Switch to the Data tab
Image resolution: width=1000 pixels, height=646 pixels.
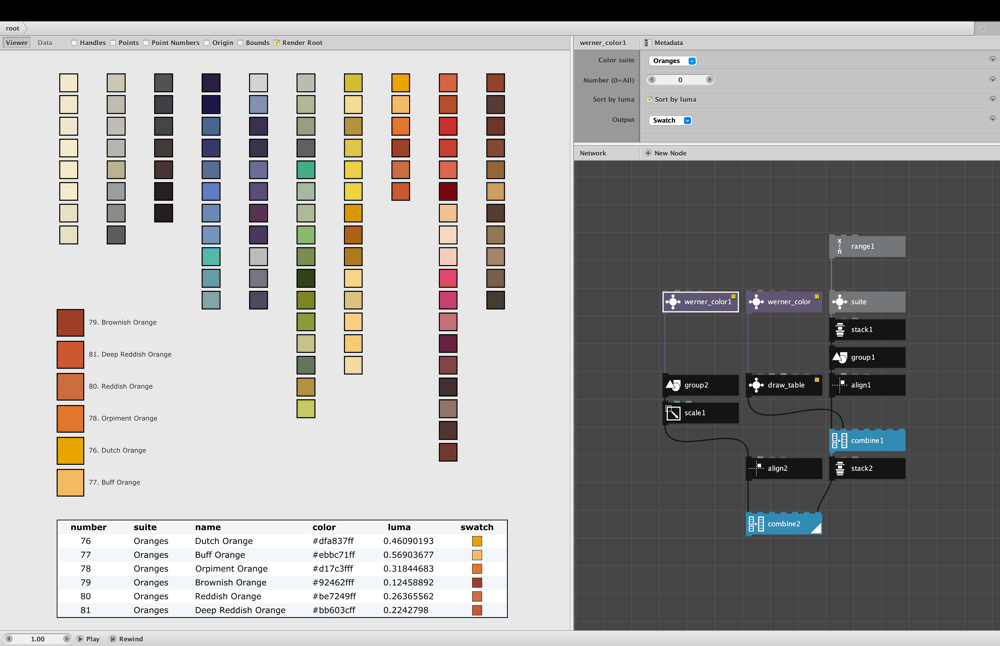[x=45, y=43]
